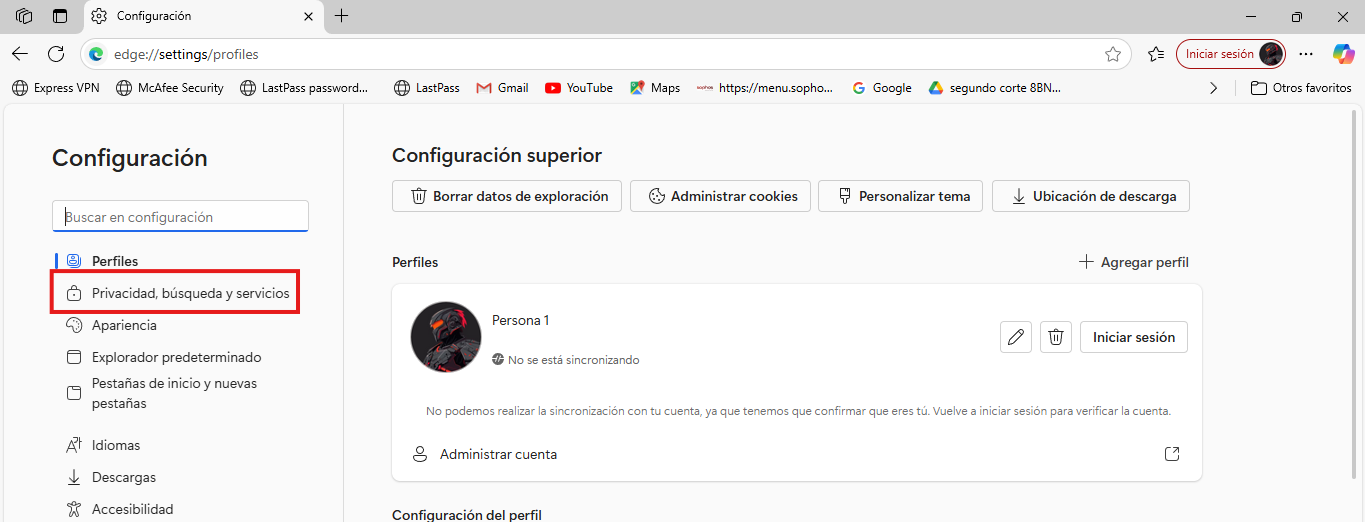Click the external link icon beside Administrar cuenta

[1173, 454]
